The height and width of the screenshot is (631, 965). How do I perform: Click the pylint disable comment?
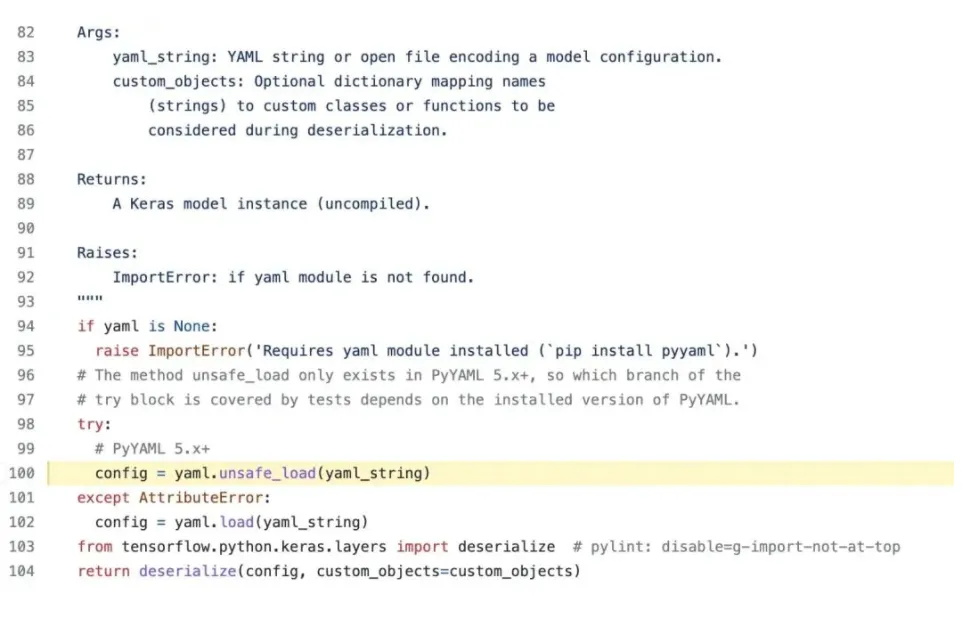pyautogui.click(x=737, y=546)
